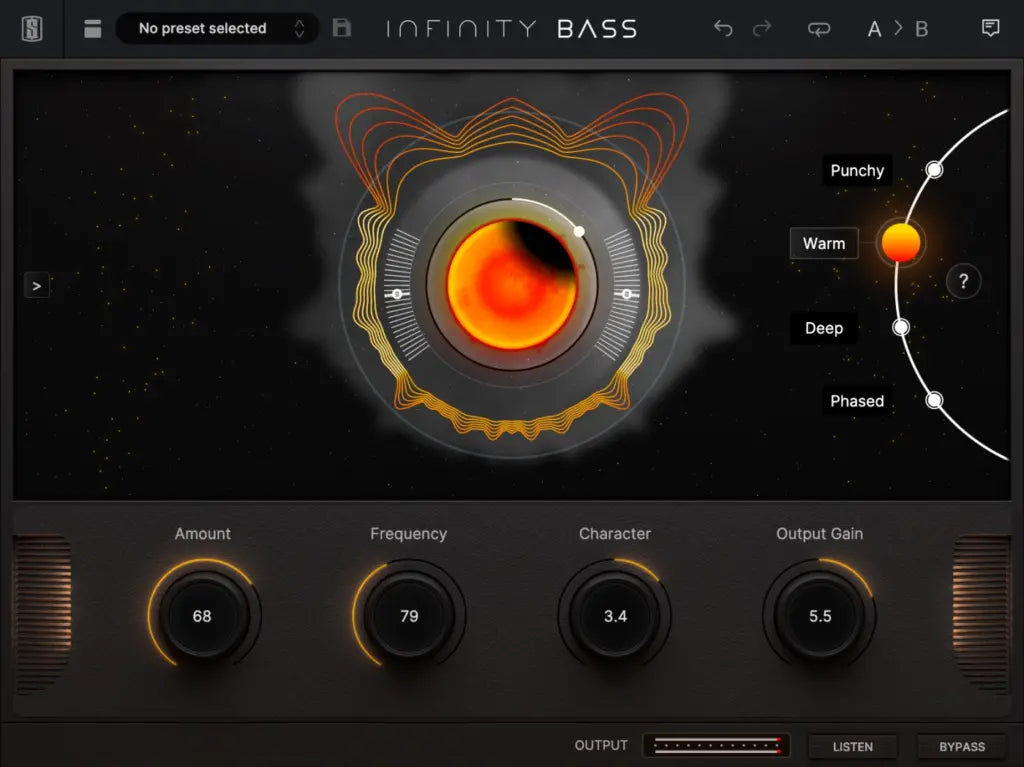
Task: Select the Phased mode
Action: click(x=857, y=401)
